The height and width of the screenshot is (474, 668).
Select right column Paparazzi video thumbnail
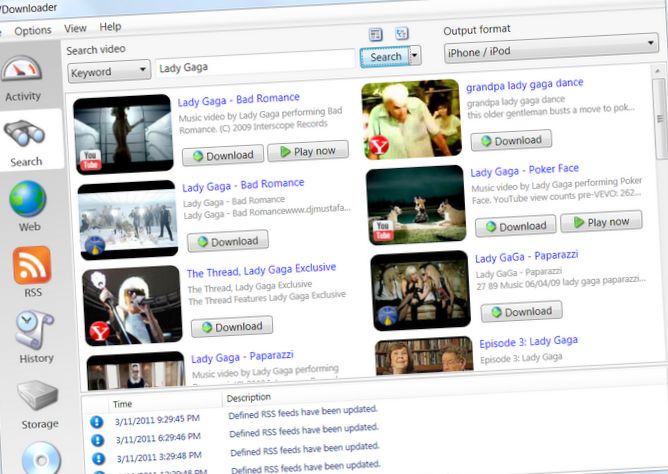[x=420, y=290]
